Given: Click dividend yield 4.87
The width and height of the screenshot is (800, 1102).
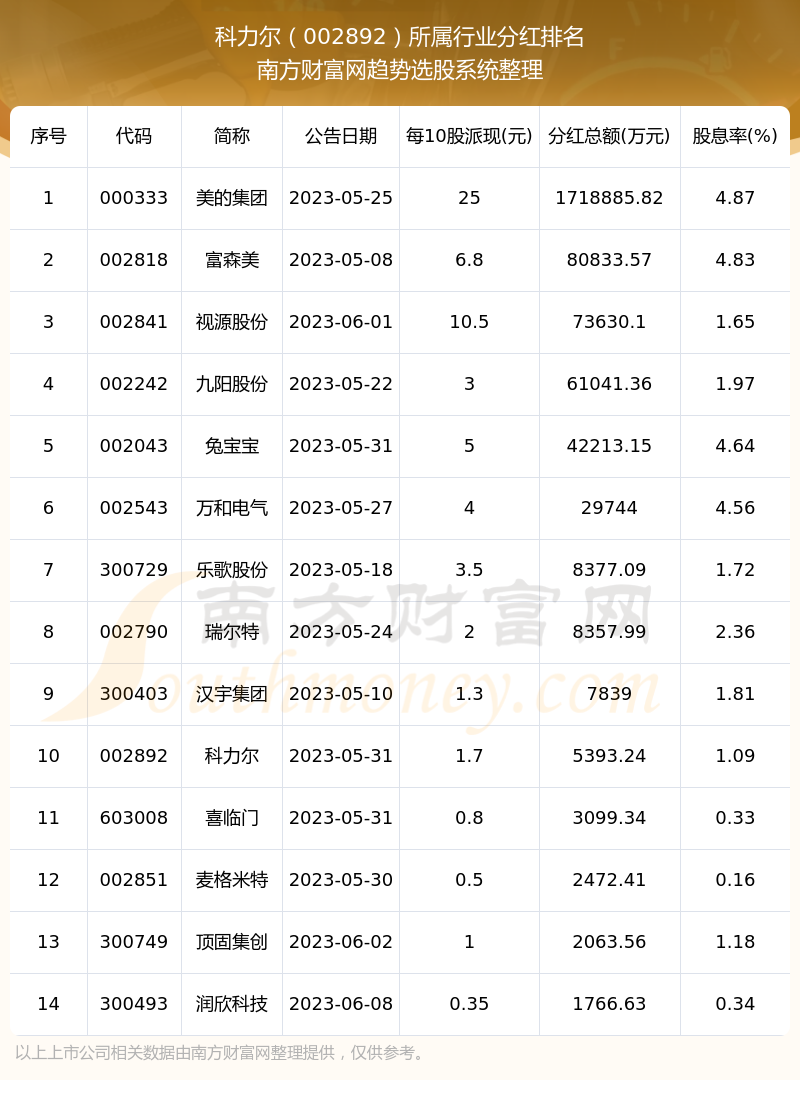Looking at the screenshot, I should coord(735,198).
